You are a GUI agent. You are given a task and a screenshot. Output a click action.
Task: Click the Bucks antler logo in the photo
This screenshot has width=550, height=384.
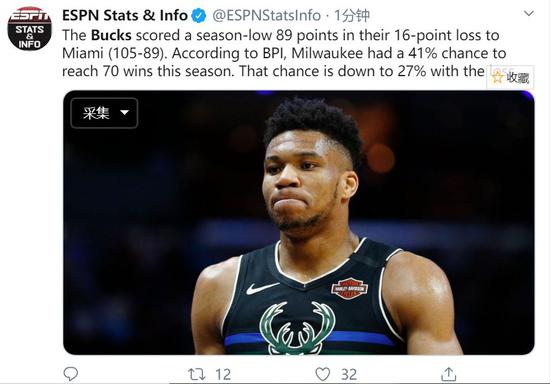pos(297,328)
